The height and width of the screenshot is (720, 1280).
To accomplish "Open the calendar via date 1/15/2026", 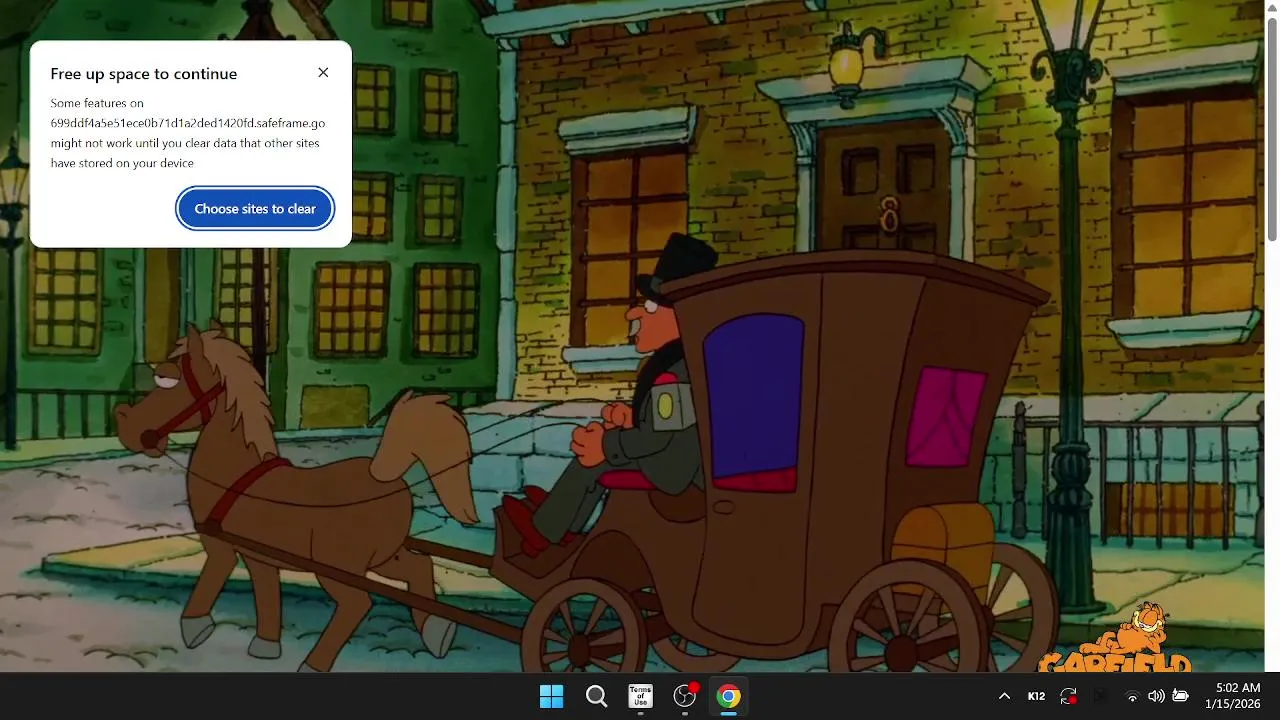I will click(1233, 705).
